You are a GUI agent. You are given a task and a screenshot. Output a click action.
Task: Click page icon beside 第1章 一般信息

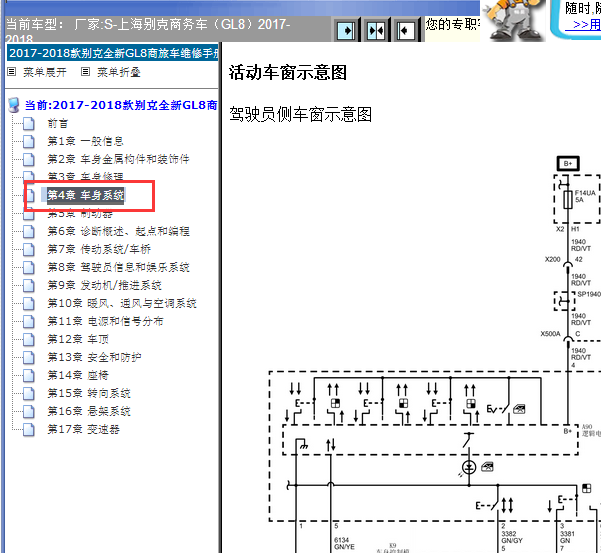coord(29,141)
